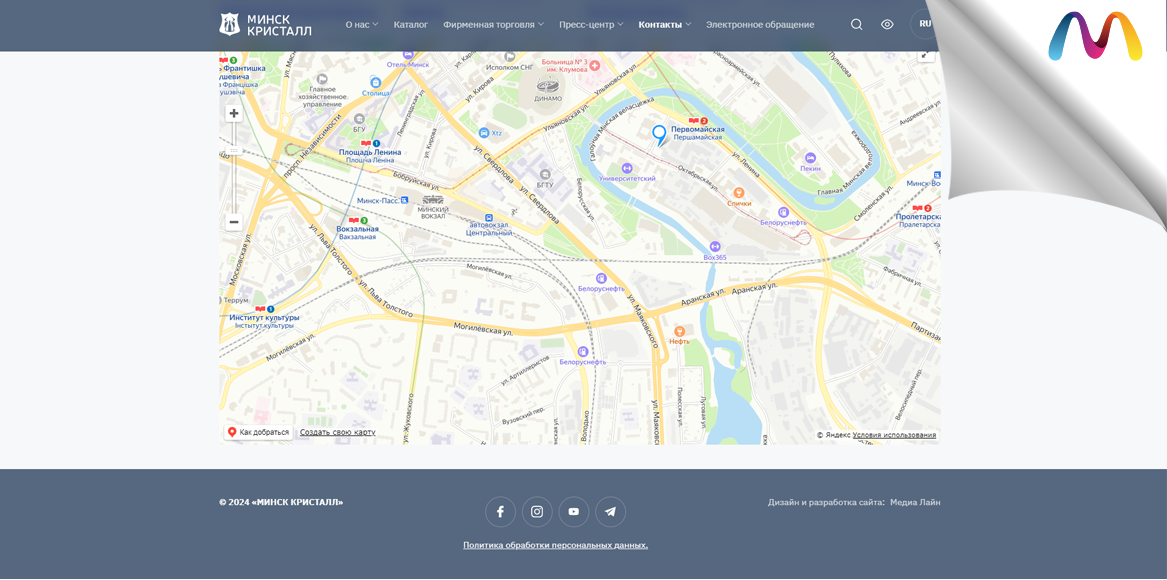Click the Box365 map marker
1167x580 pixels.
pos(714,246)
